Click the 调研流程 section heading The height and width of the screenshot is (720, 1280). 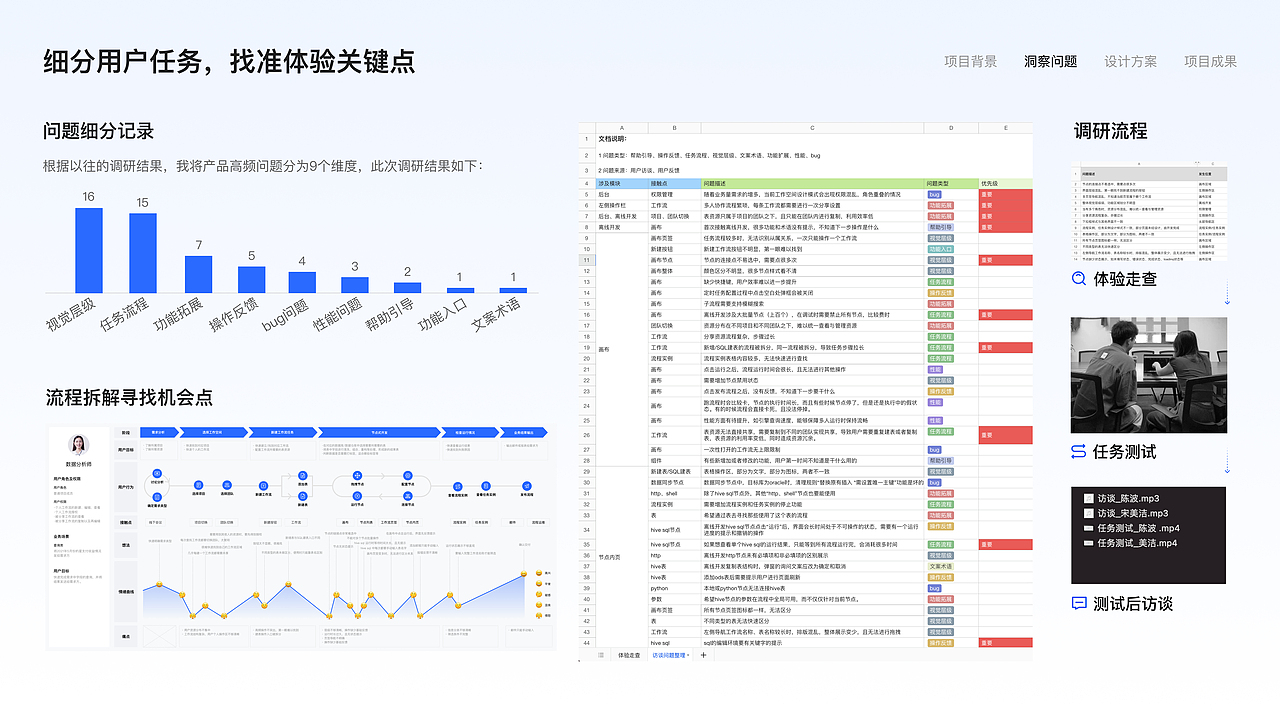pos(1110,131)
